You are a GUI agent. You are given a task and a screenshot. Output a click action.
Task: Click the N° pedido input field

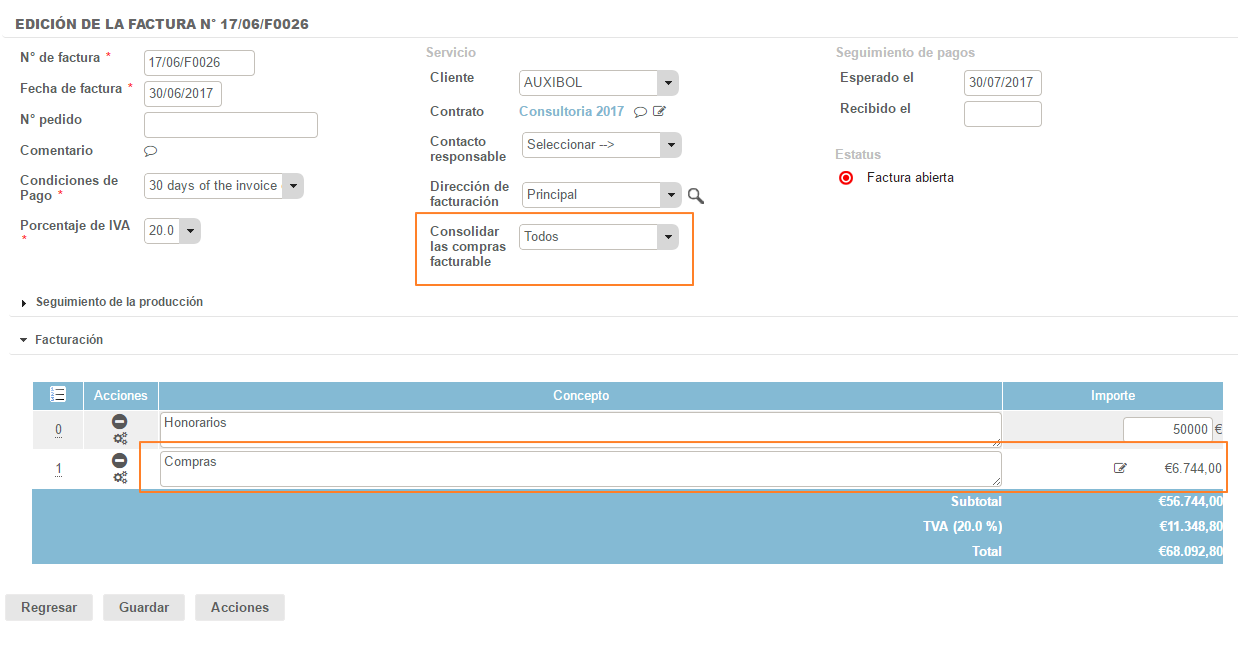231,125
